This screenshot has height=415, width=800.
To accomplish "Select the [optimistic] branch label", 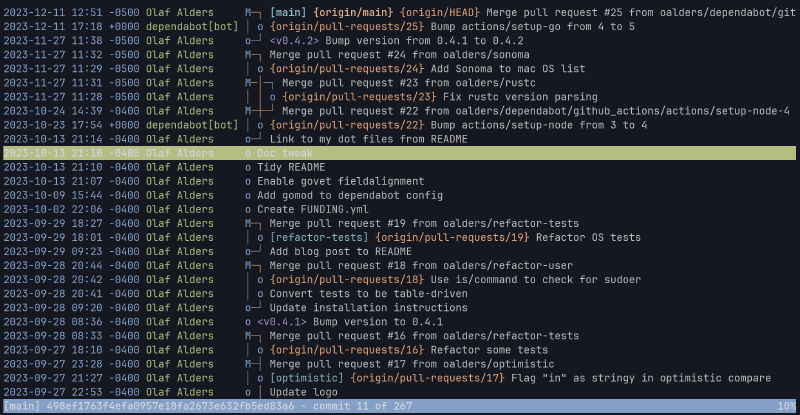I will click(x=306, y=378).
